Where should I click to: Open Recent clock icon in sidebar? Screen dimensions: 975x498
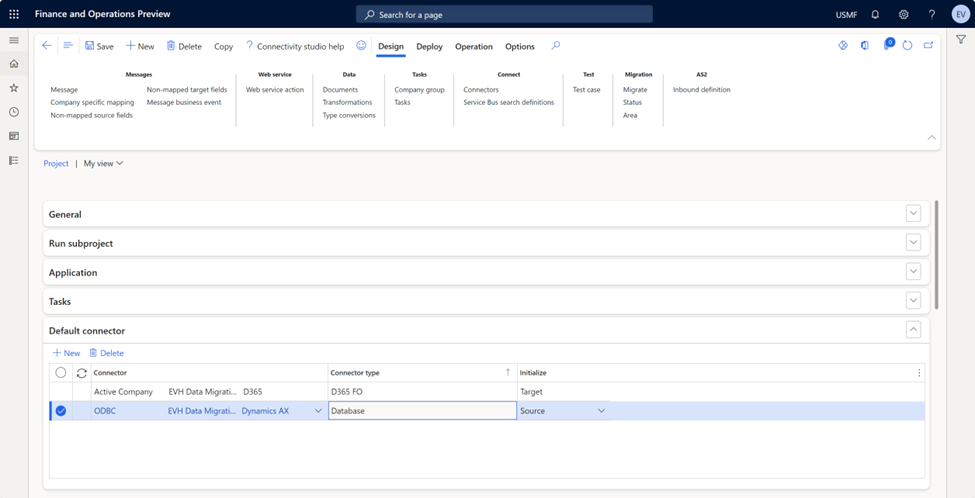(x=14, y=112)
